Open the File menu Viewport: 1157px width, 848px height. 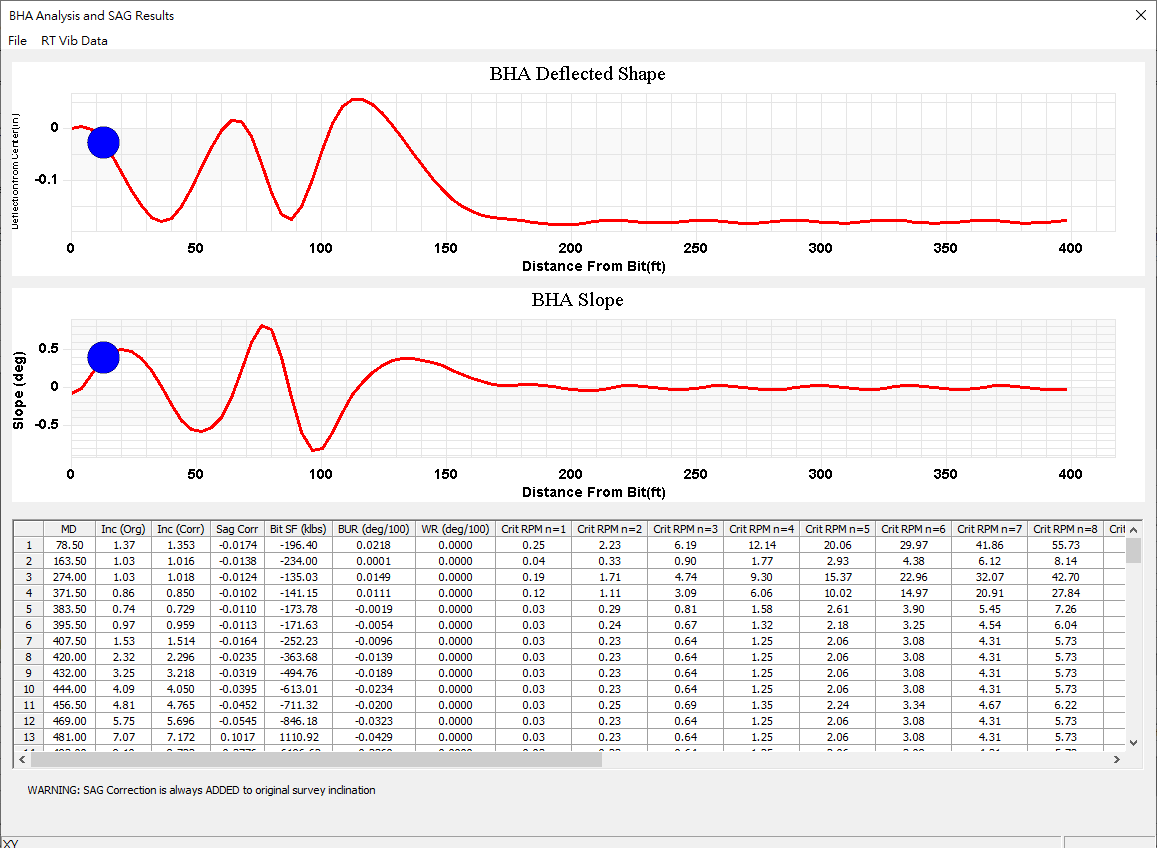coord(17,41)
